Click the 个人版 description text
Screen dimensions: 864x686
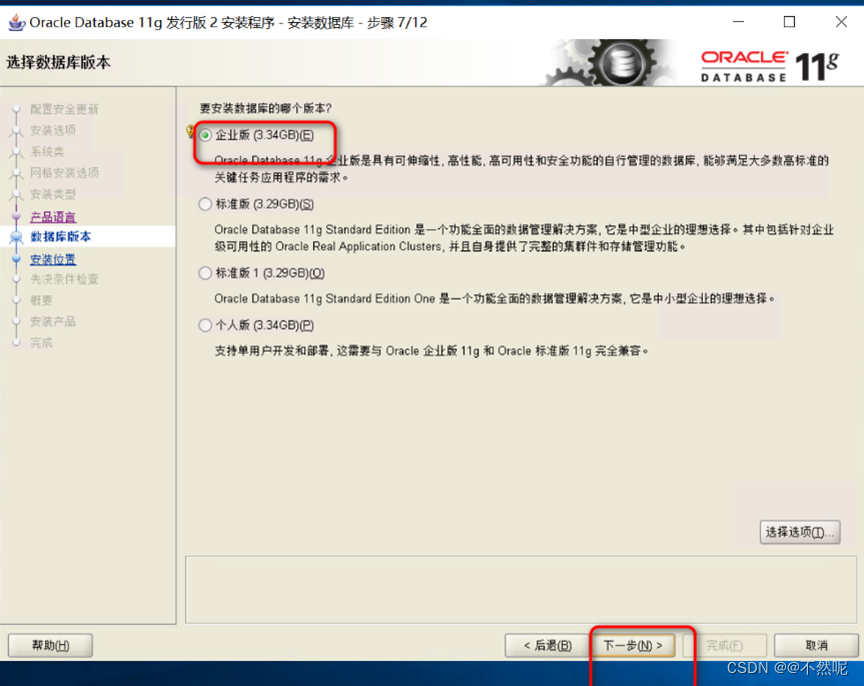[431, 351]
